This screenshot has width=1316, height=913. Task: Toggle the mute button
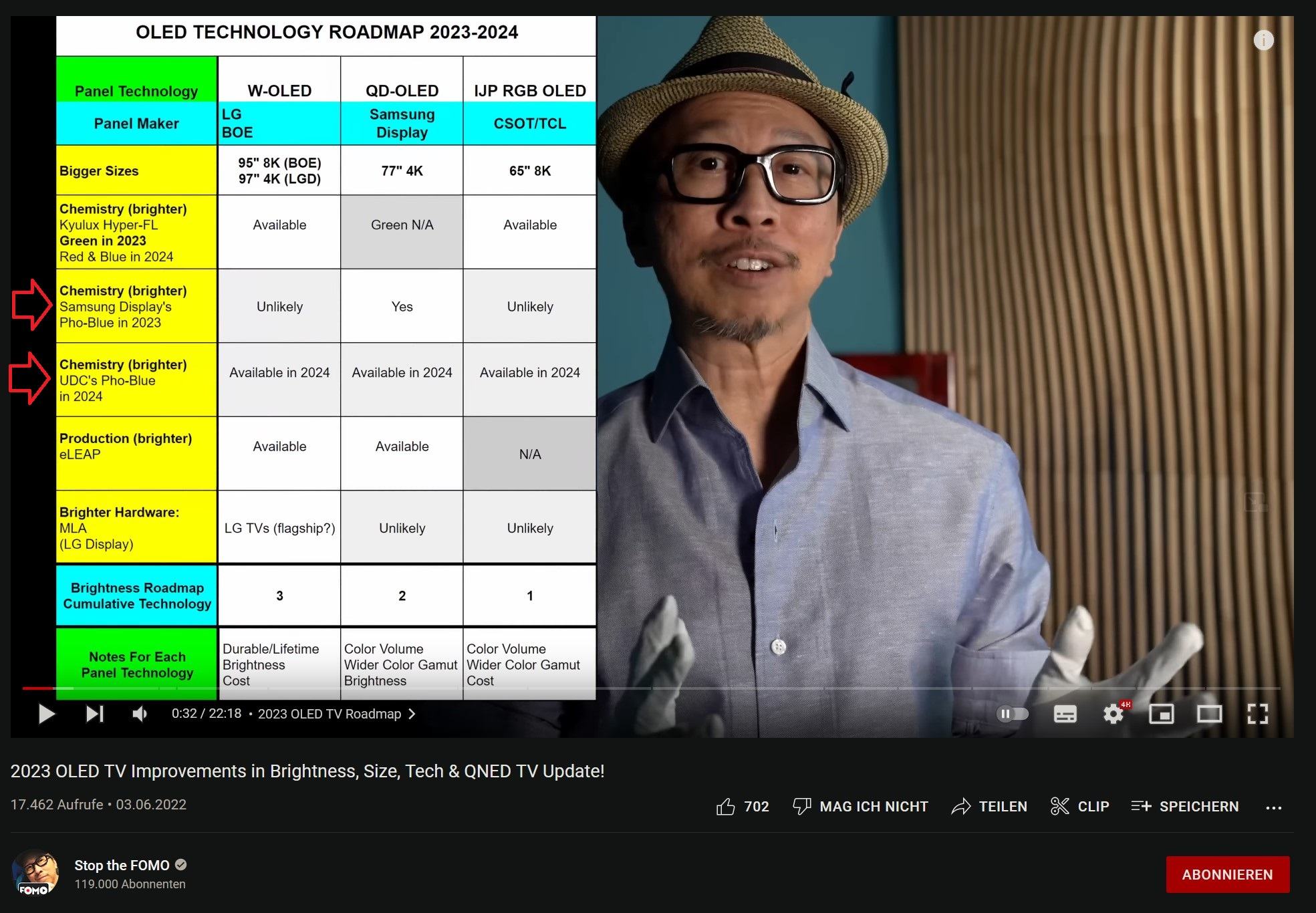pos(140,714)
